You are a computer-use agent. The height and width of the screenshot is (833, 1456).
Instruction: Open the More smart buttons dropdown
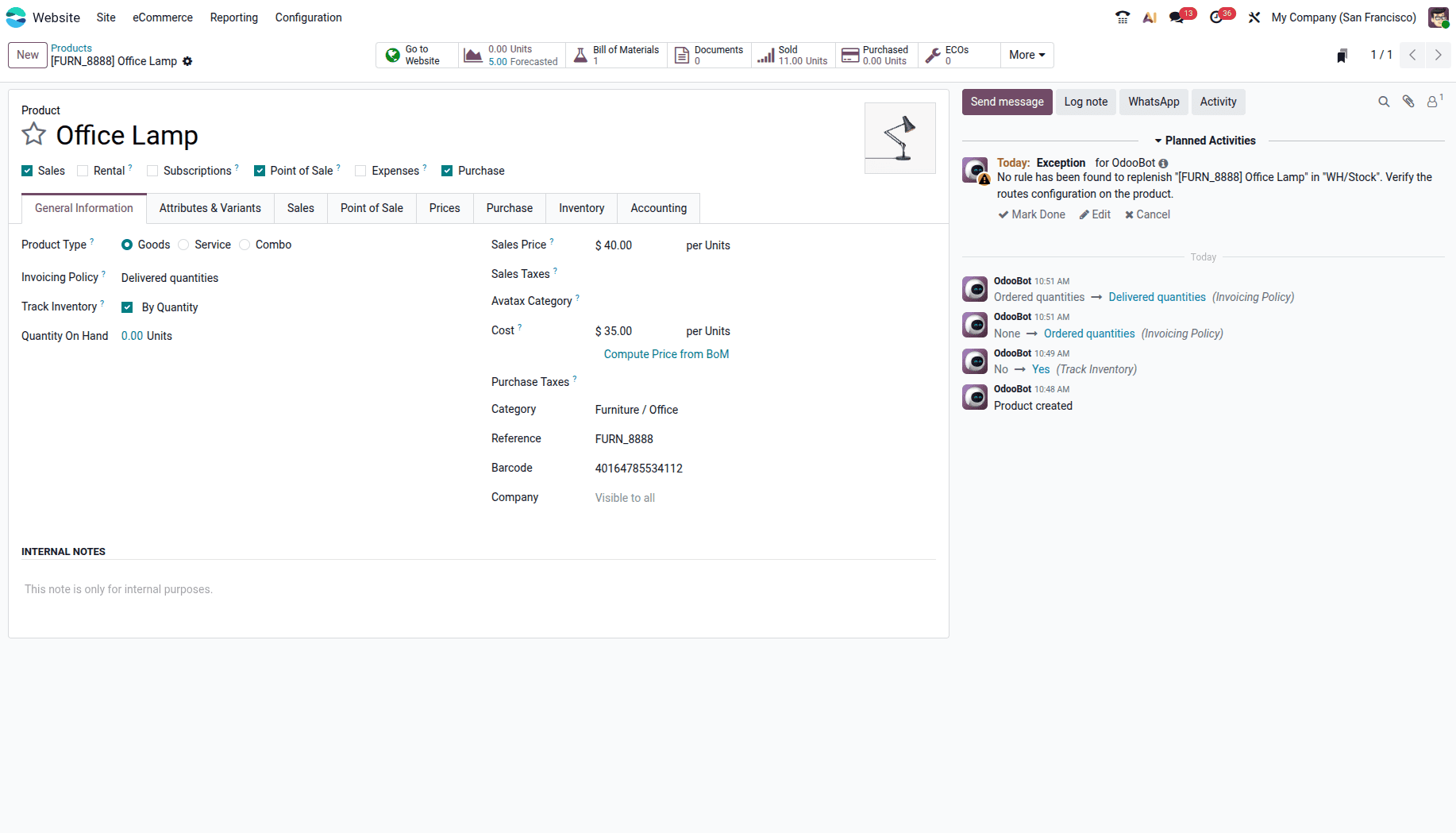click(x=1027, y=55)
